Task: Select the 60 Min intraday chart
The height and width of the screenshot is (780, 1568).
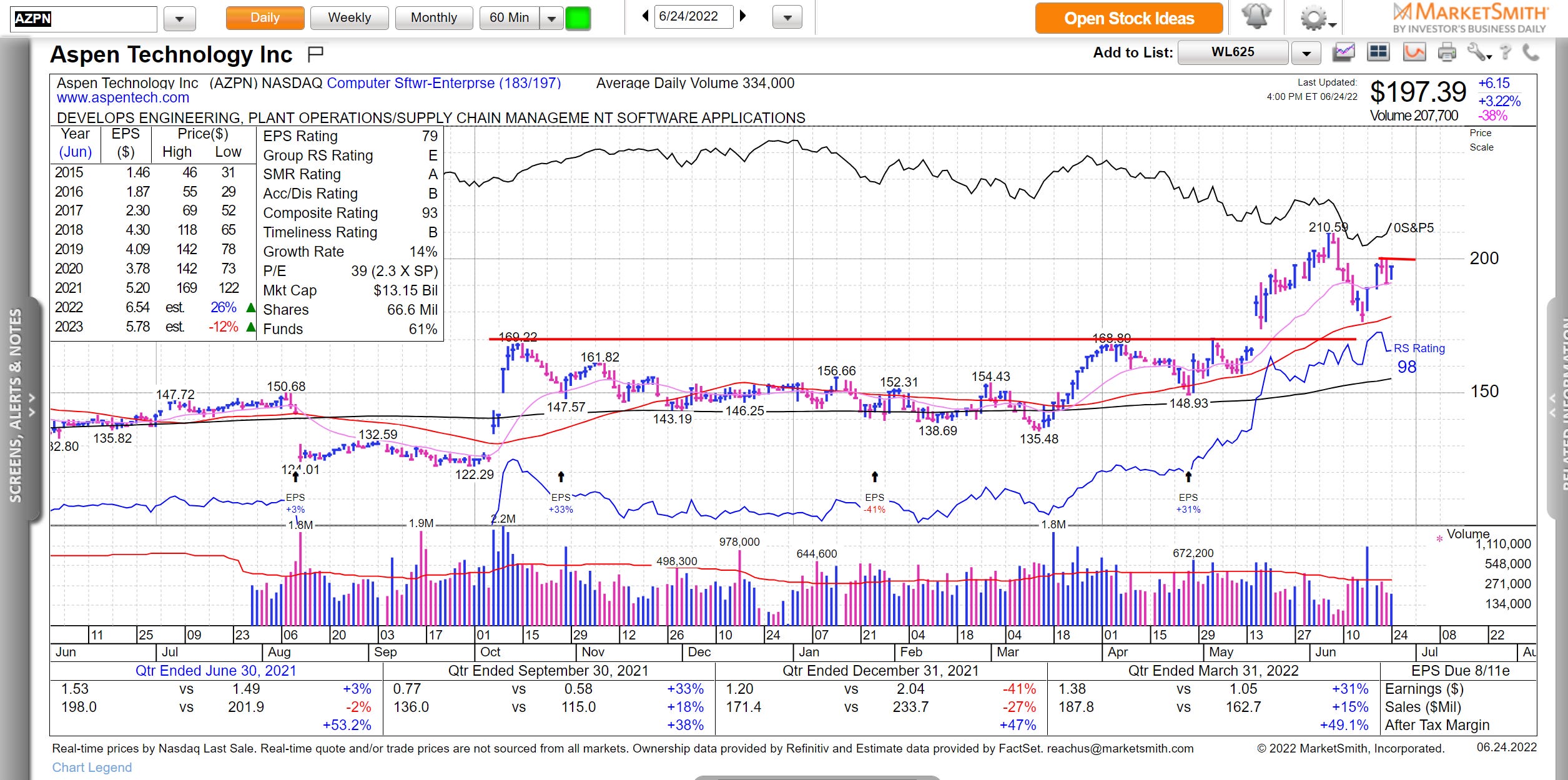Action: coord(510,18)
